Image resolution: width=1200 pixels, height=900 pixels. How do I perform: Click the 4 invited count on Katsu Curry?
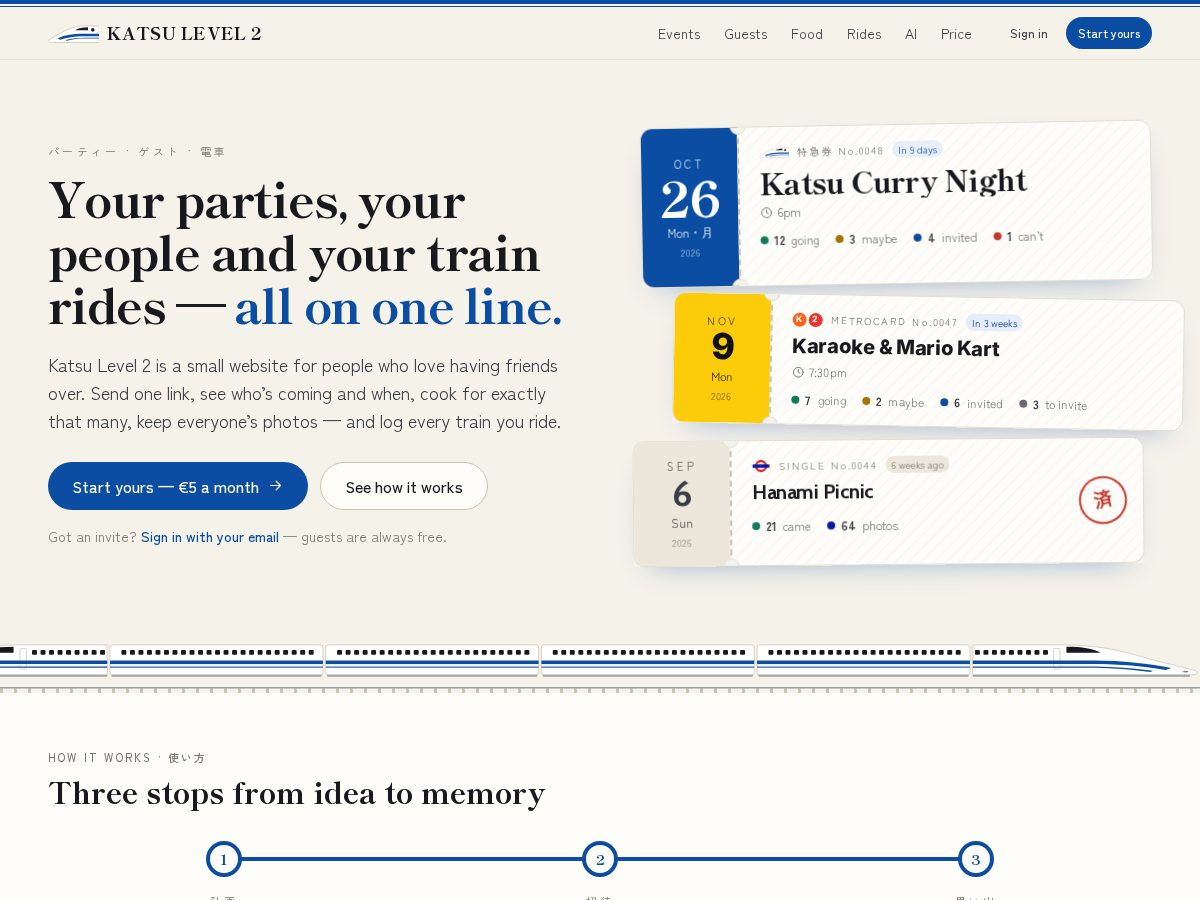[945, 238]
